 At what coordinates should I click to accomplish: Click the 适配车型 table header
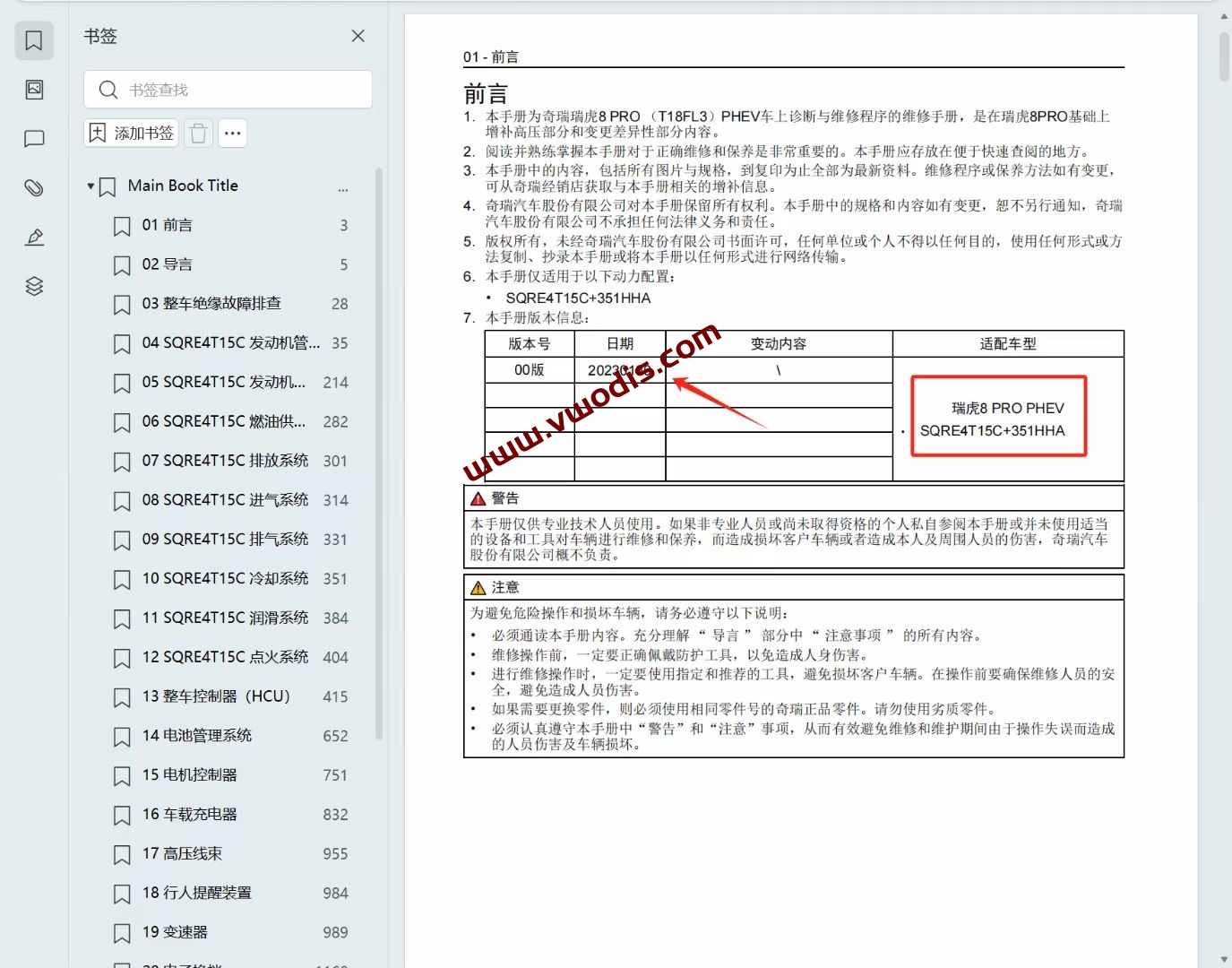[1008, 344]
